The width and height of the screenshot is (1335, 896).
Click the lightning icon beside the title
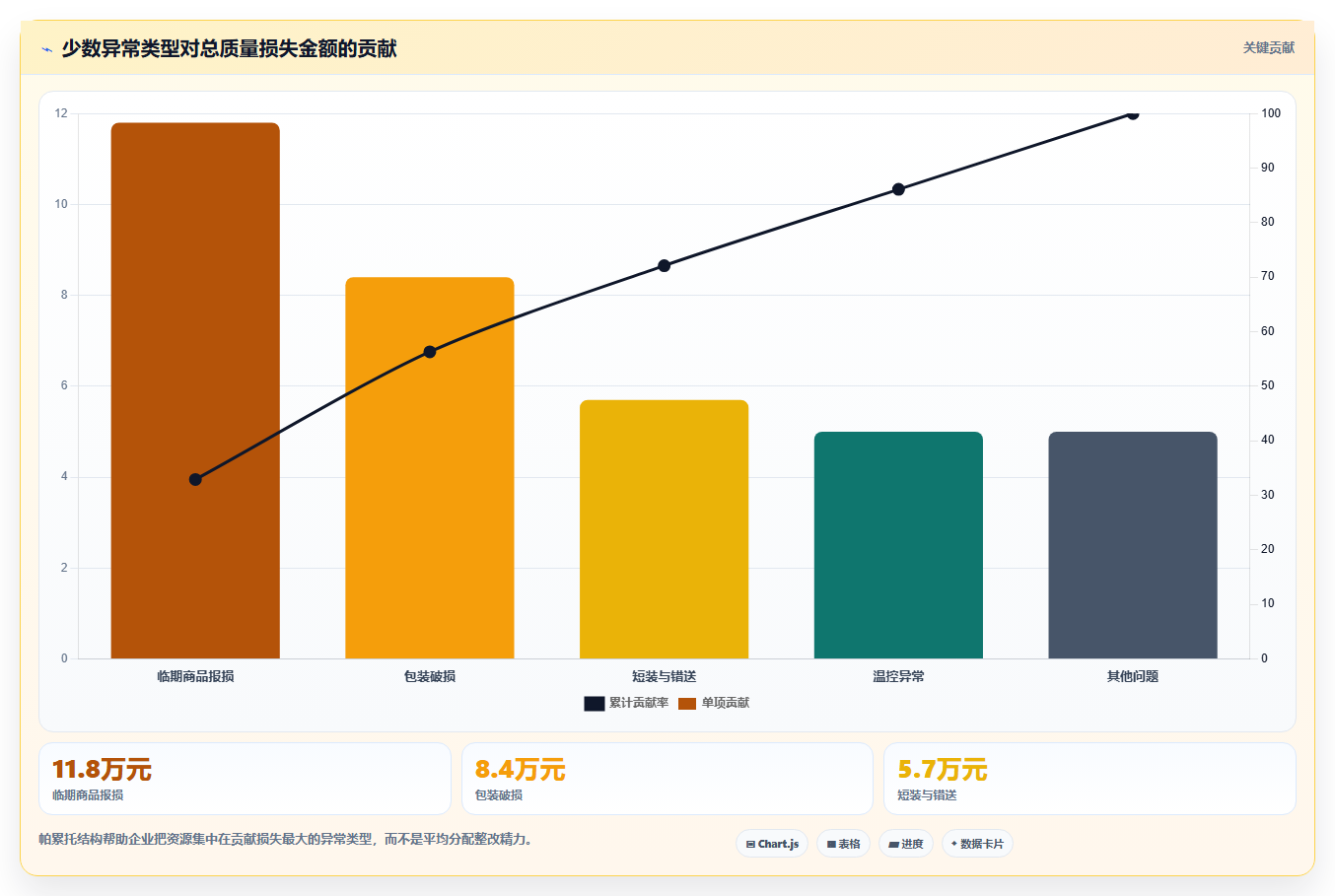pos(46,49)
